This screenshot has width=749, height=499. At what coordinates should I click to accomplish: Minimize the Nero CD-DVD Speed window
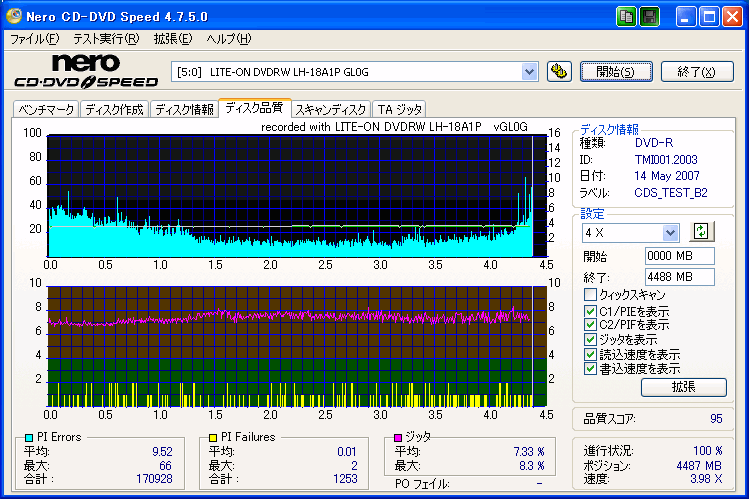tap(685, 17)
